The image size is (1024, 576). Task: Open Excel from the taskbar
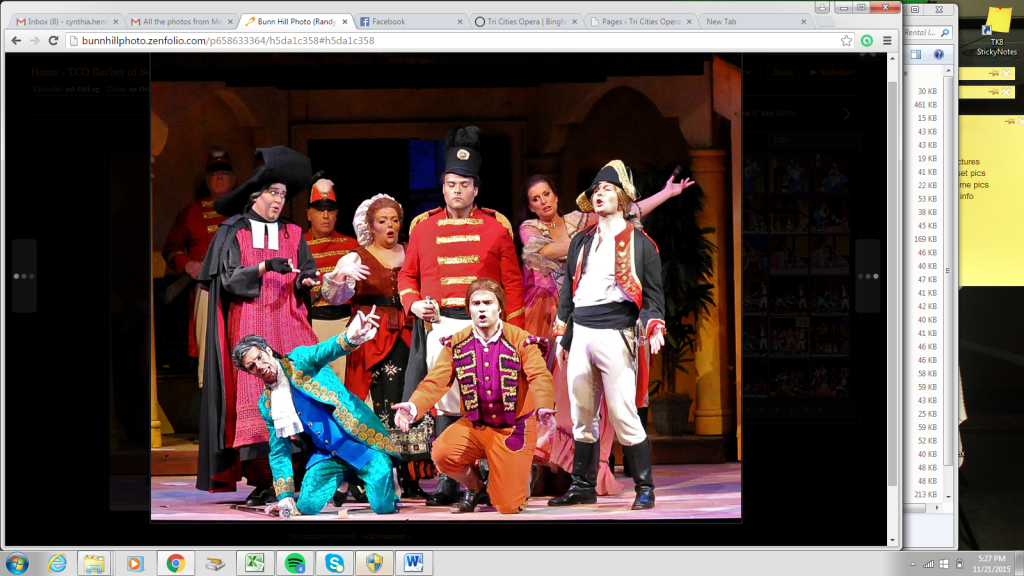pos(255,563)
